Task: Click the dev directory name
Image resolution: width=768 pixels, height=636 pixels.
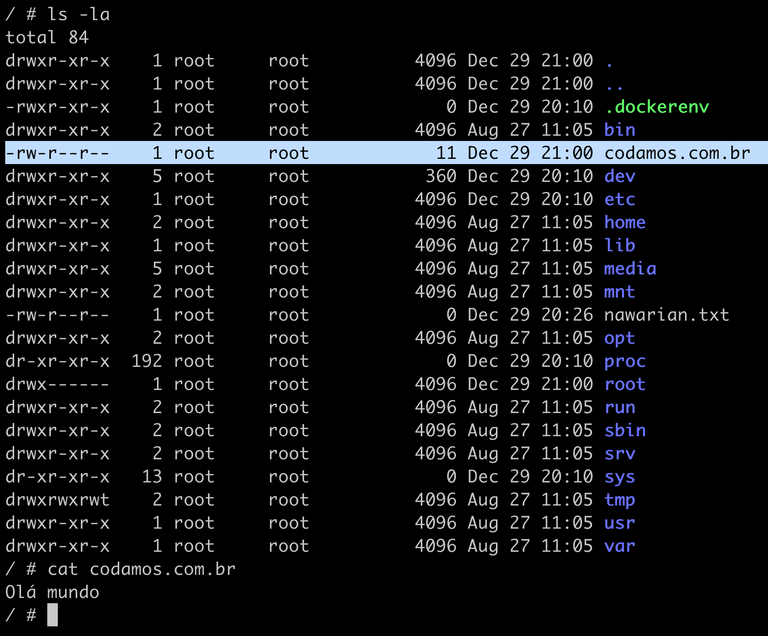Action: (619, 176)
